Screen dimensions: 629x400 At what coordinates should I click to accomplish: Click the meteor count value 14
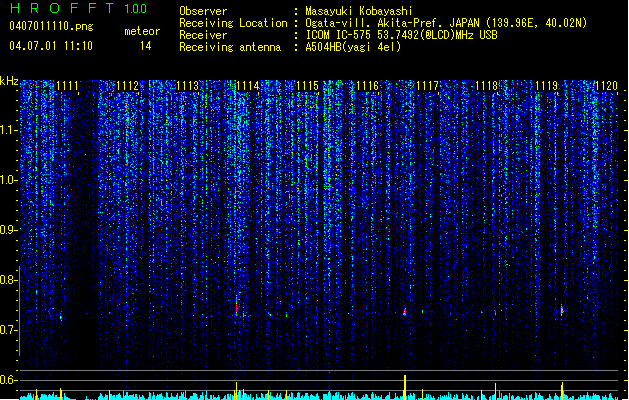[145, 46]
